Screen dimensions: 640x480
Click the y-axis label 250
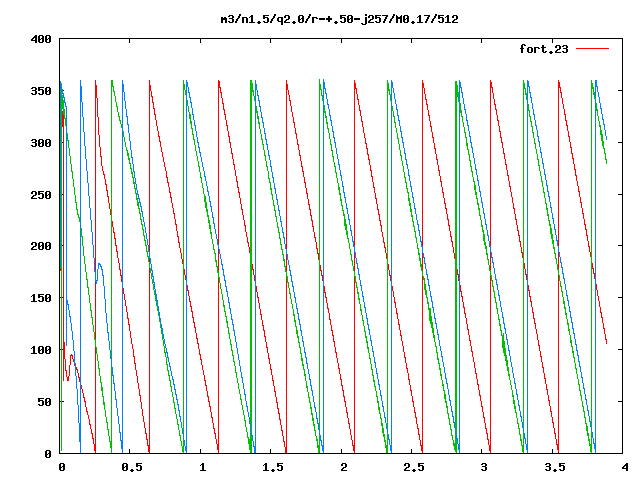tap(41, 195)
